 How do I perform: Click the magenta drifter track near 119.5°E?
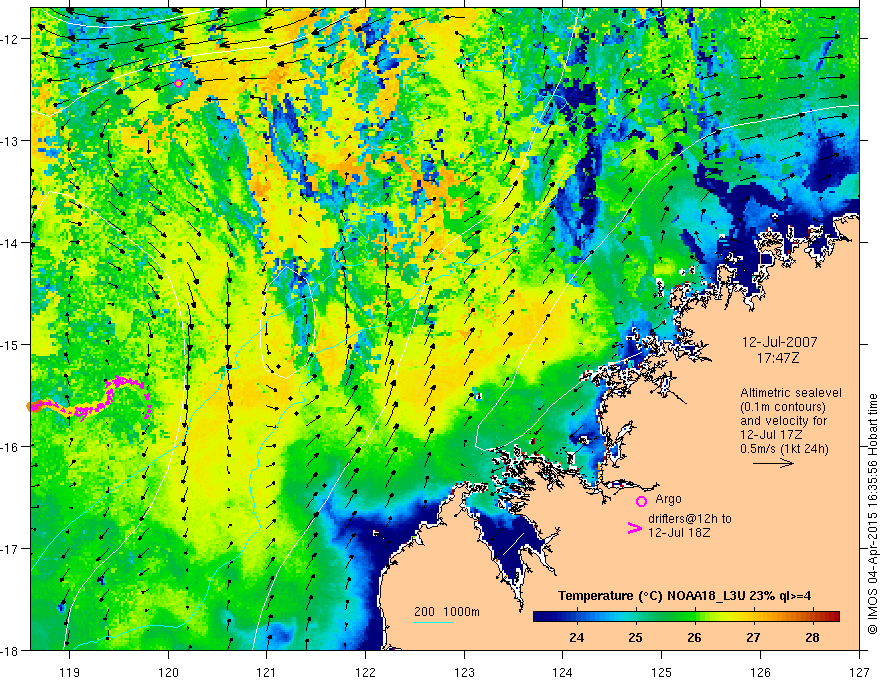[x=91, y=398]
